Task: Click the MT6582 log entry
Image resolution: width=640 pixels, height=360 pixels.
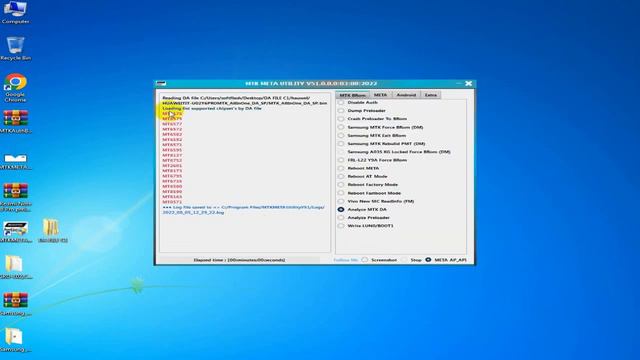Action: pyautogui.click(x=172, y=134)
